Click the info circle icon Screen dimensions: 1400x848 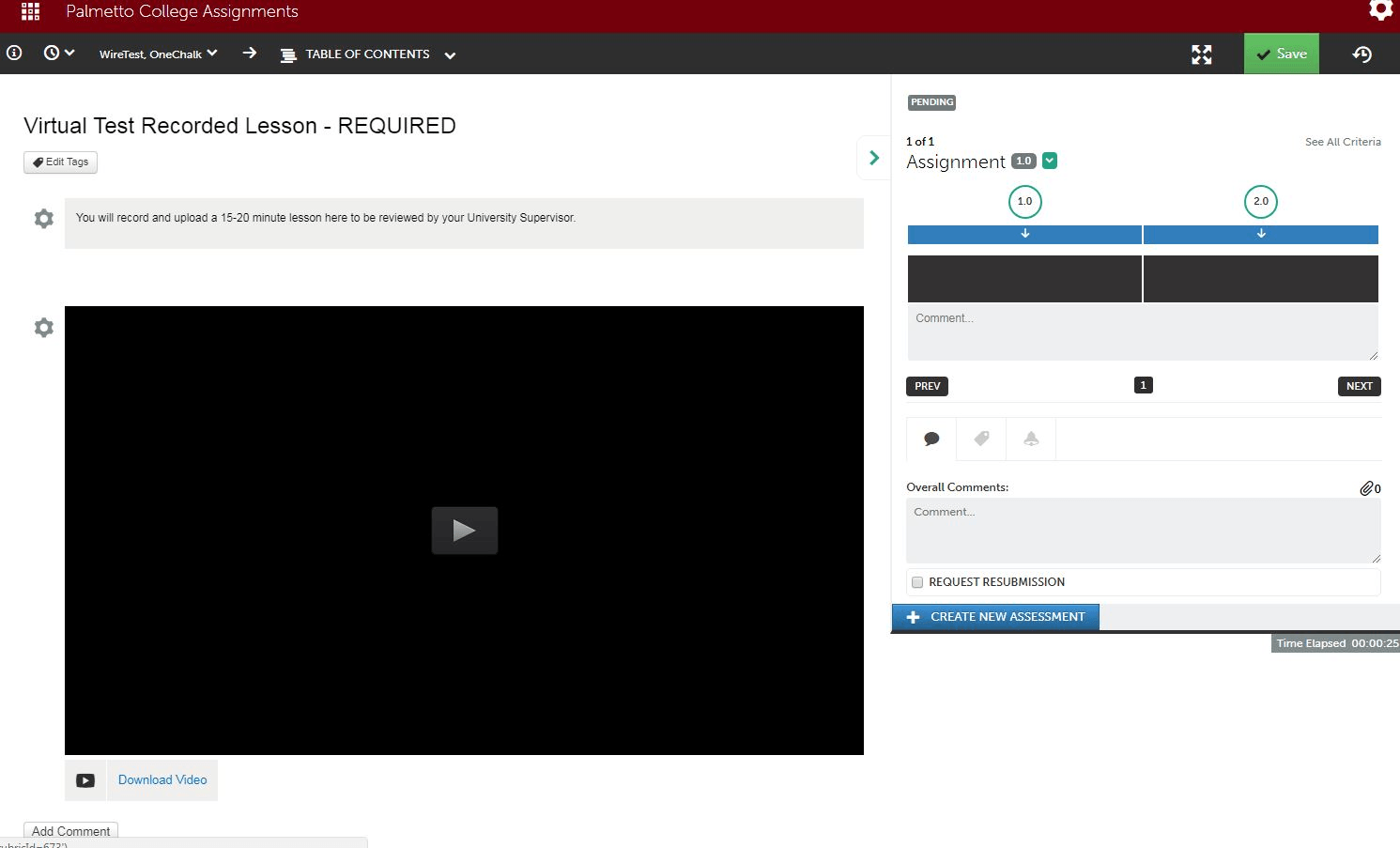tap(14, 54)
